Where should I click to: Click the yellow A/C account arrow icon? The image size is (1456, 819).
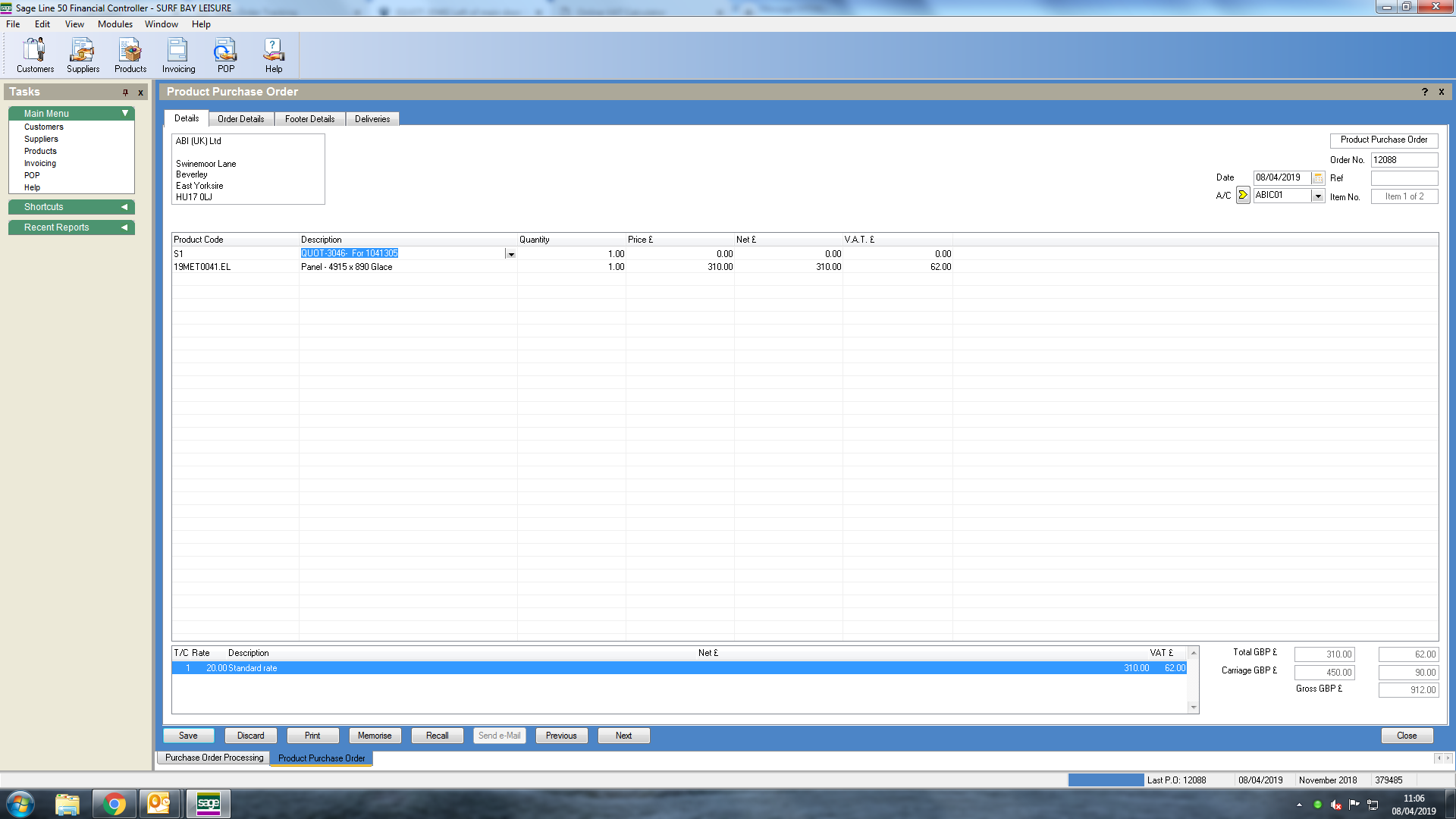(x=1243, y=196)
